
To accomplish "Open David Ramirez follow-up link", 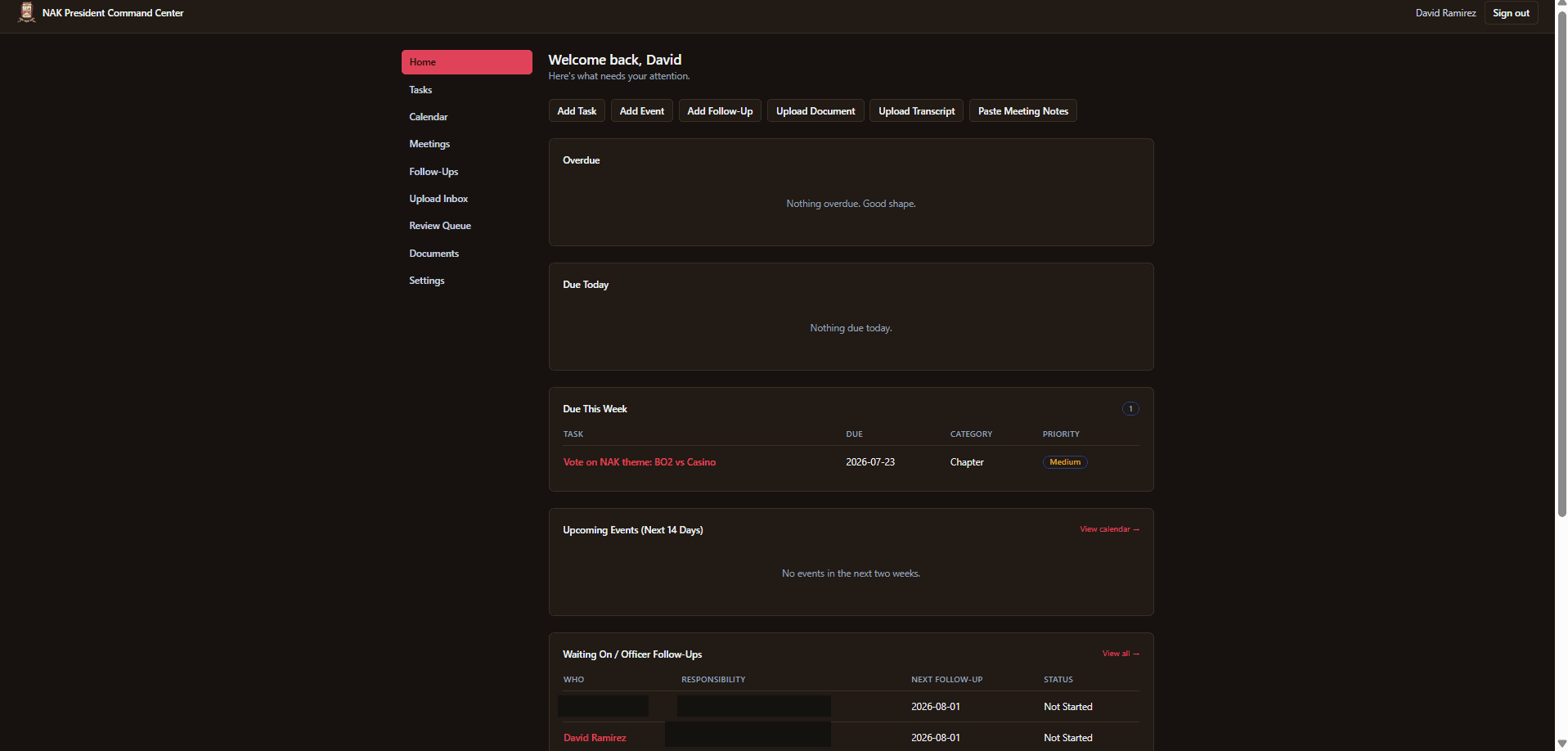I will (595, 738).
